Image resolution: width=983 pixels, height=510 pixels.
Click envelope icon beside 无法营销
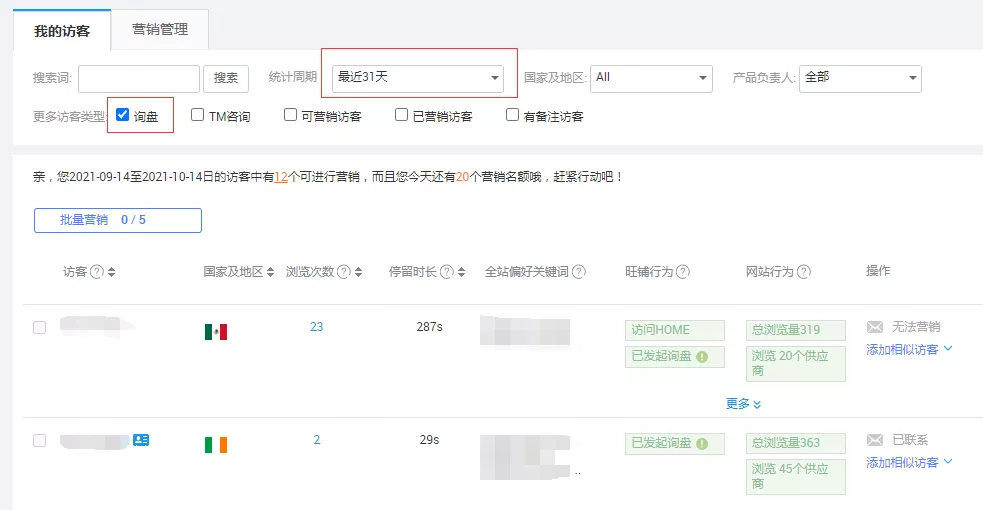875,327
